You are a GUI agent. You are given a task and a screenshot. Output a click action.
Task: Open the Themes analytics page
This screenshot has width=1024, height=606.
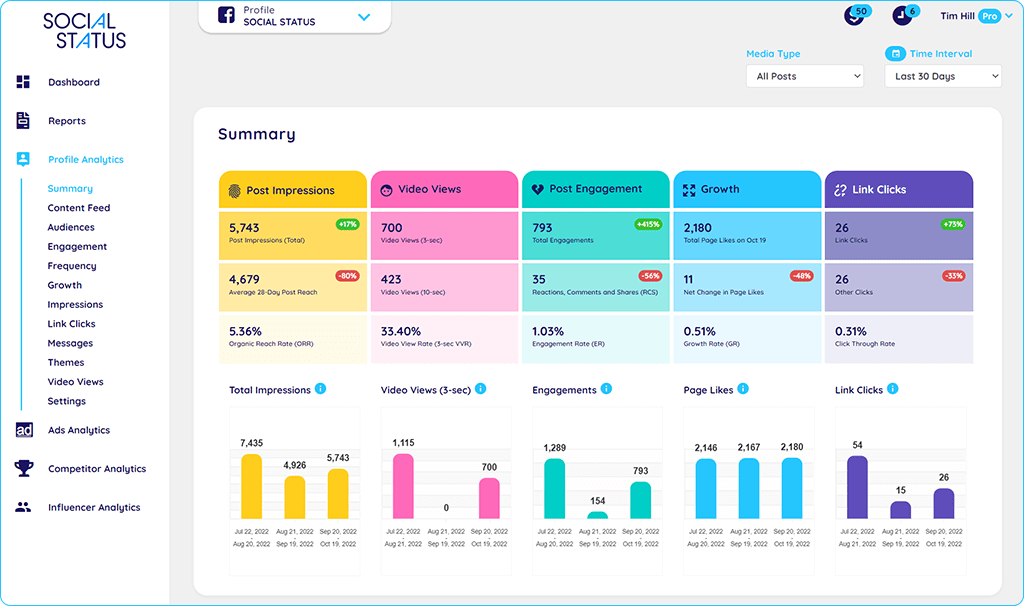point(66,362)
